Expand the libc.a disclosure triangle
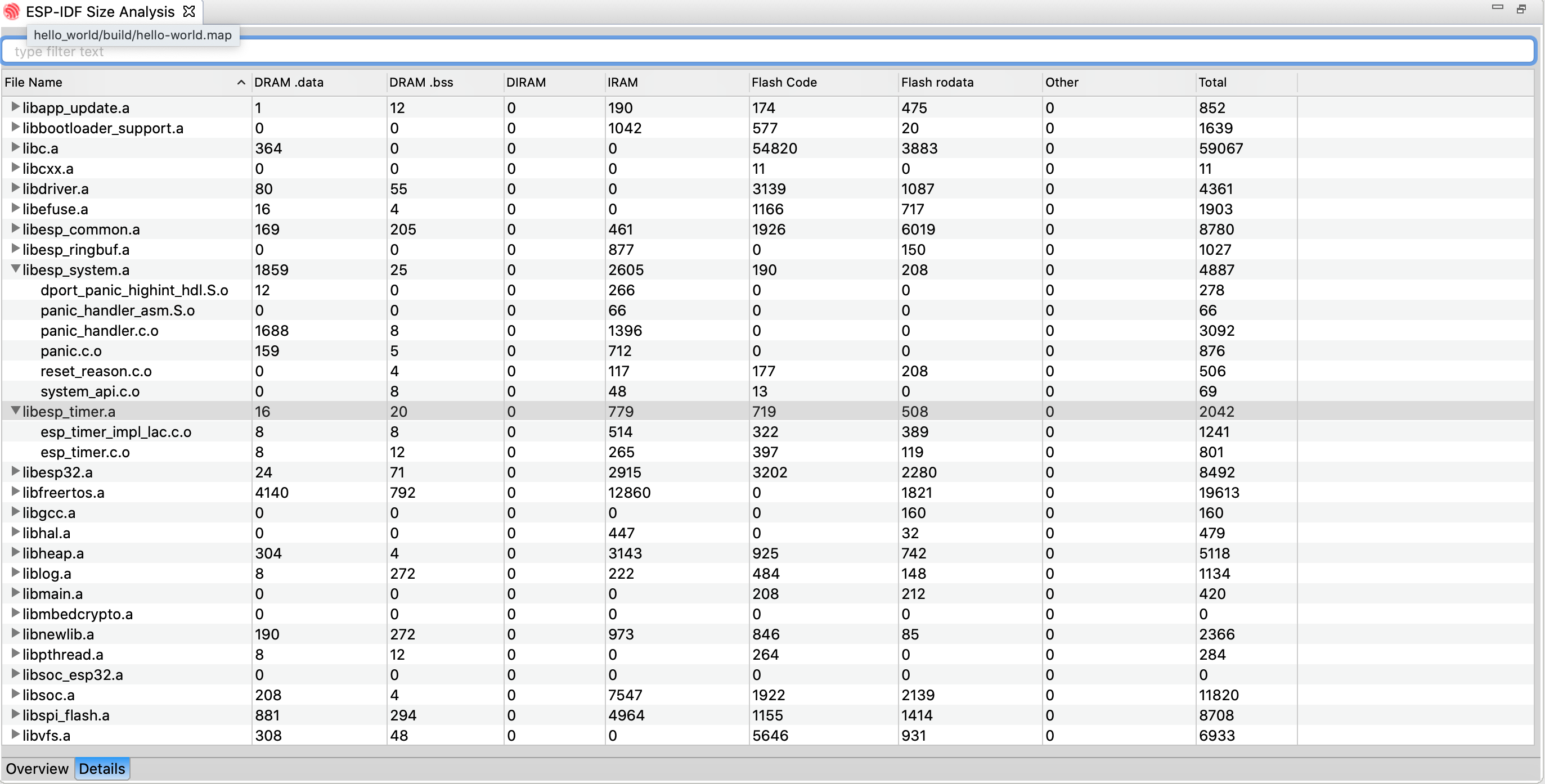 tap(16, 147)
